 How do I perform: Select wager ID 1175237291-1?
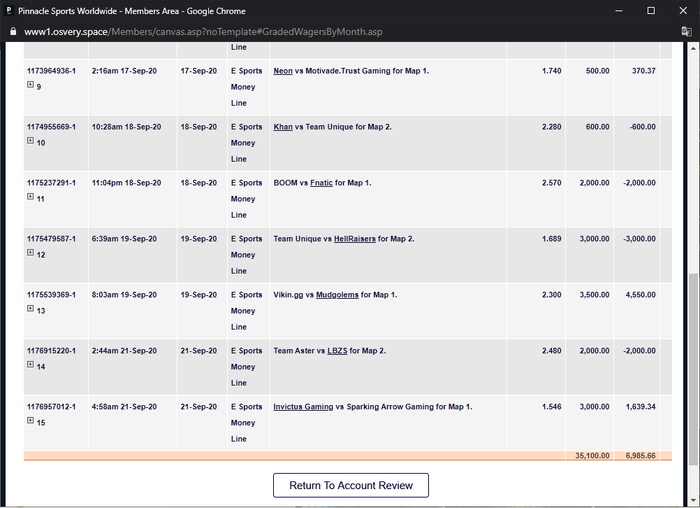click(51, 183)
